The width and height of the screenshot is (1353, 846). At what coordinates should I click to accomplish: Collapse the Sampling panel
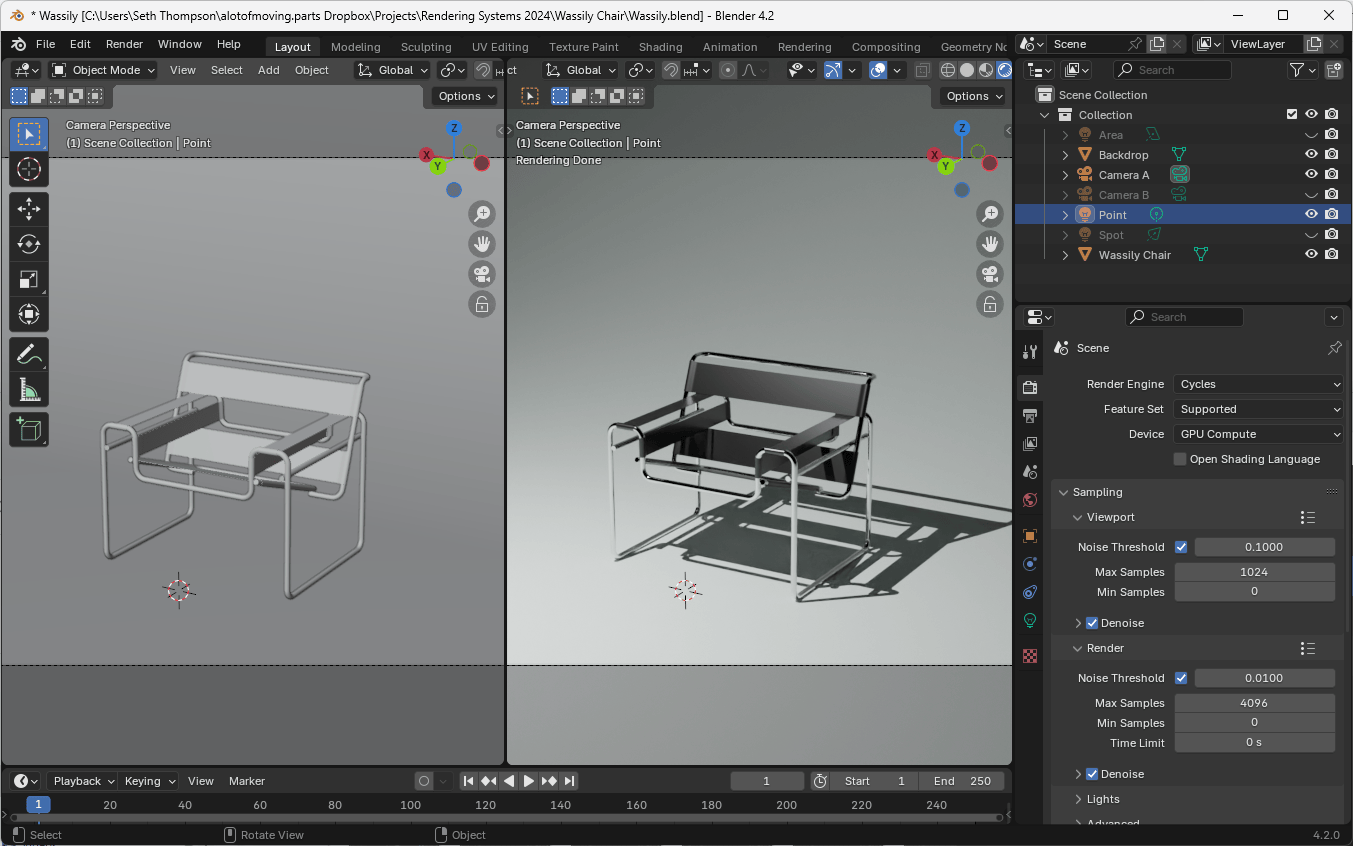[x=1063, y=492]
